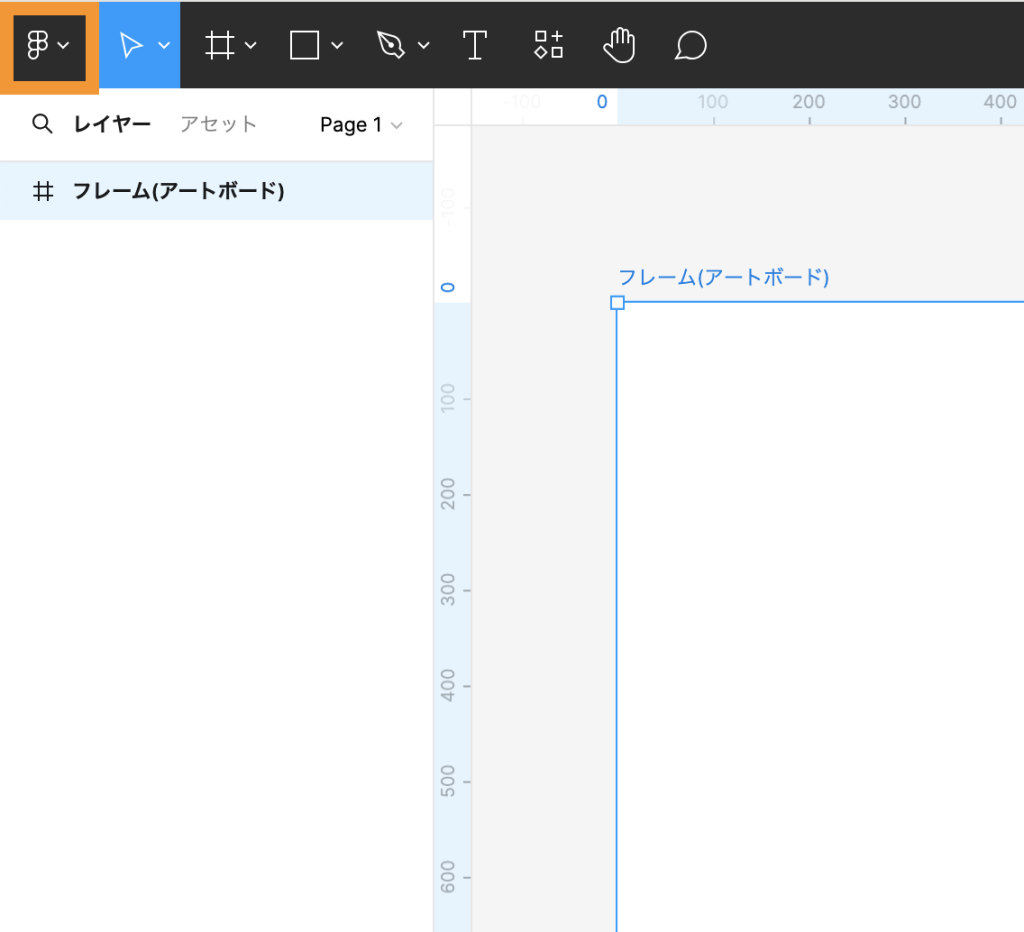Screen dimensions: 1024x932
Task: Select the Comment tool
Action: click(691, 45)
